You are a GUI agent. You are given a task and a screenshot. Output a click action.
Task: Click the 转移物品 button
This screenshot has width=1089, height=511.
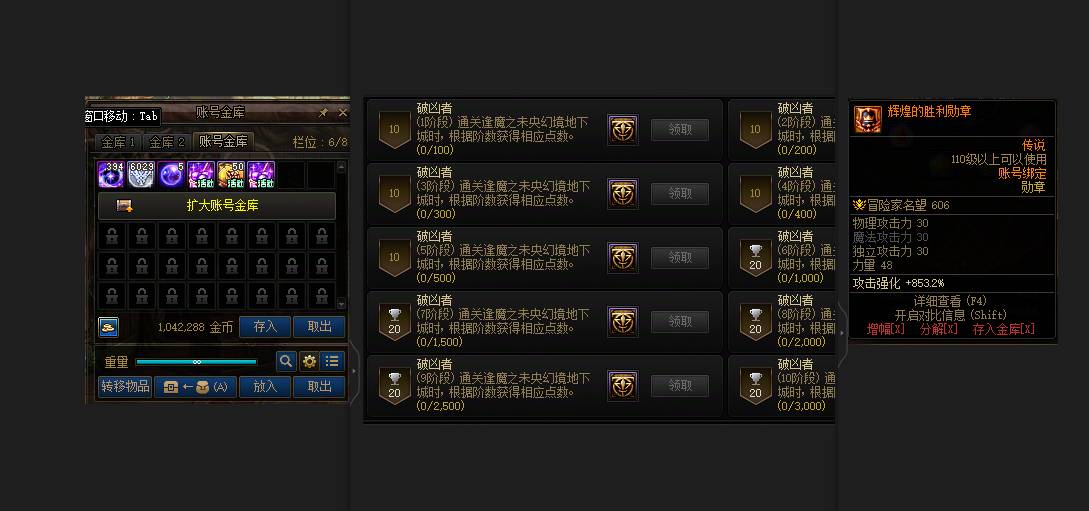click(125, 387)
